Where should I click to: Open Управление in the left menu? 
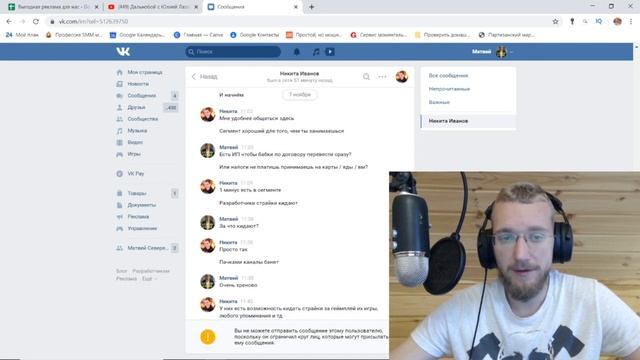[x=142, y=229]
